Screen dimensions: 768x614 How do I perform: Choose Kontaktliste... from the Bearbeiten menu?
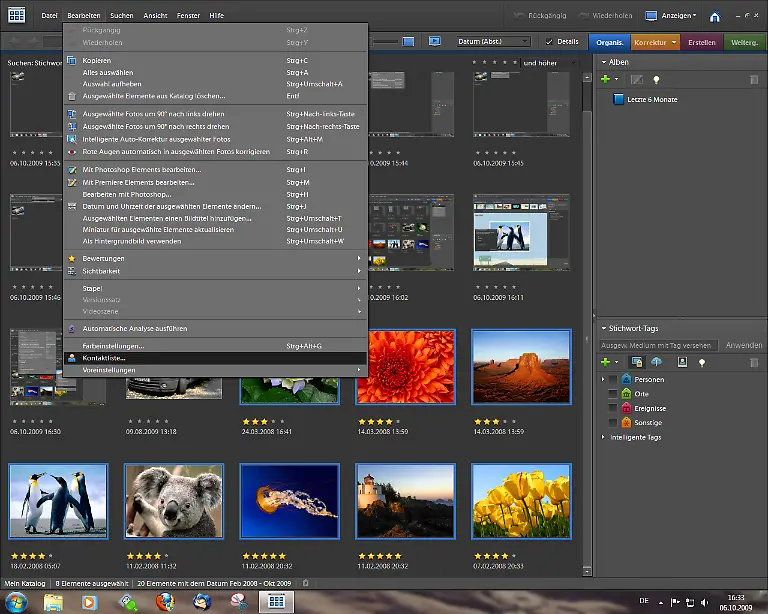point(105,357)
